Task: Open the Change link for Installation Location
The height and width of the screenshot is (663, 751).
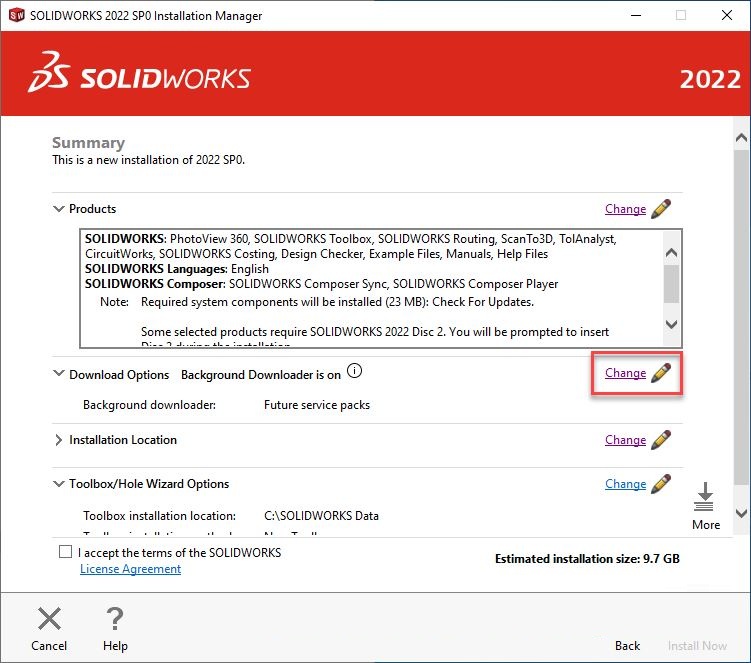Action: click(x=626, y=440)
